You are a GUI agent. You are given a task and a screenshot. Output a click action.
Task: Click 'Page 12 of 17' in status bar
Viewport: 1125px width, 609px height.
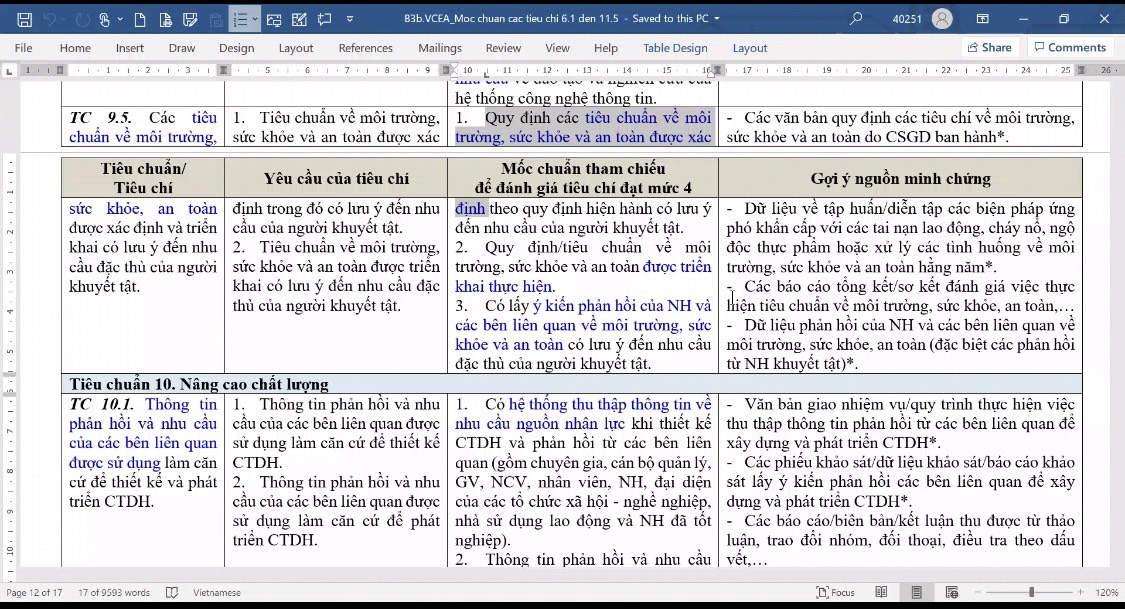34,593
